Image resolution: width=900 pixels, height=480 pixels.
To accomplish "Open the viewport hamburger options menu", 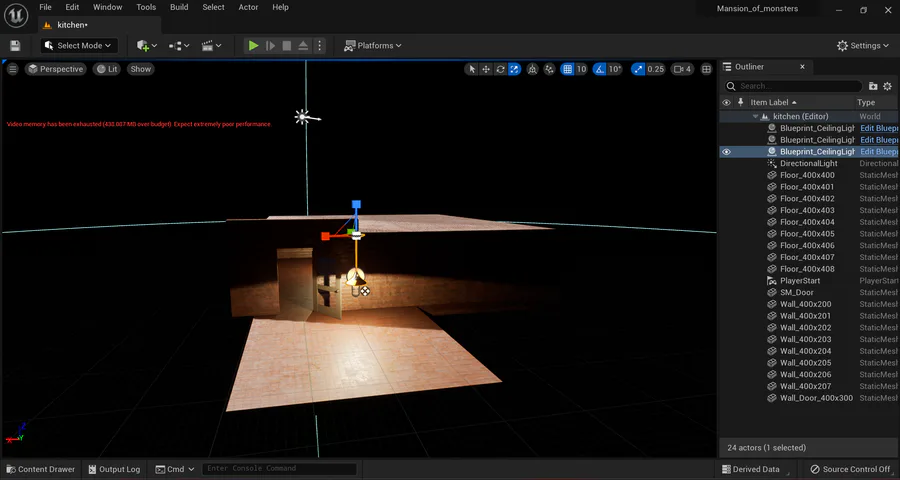I will (13, 69).
